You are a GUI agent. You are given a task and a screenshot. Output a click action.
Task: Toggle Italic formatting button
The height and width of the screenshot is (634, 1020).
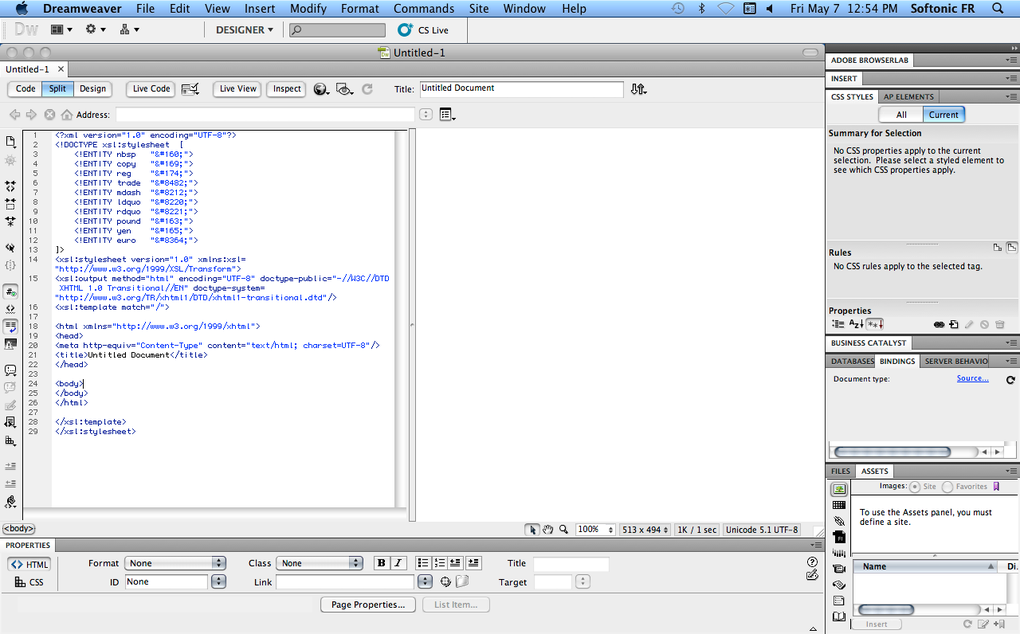pyautogui.click(x=397, y=563)
